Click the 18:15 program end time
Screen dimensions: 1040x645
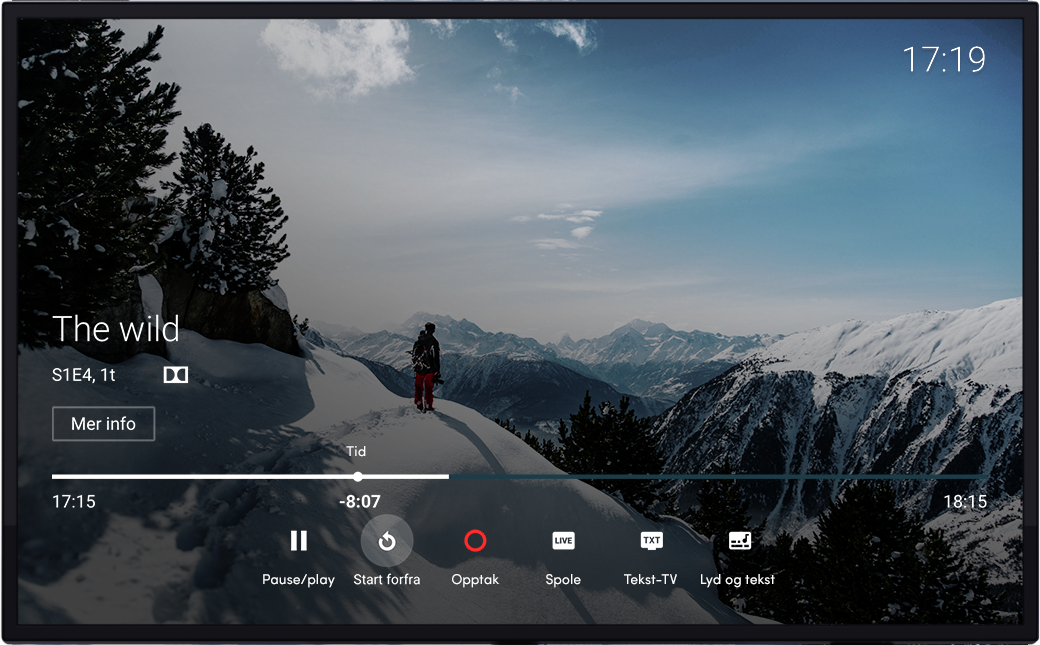pos(965,502)
